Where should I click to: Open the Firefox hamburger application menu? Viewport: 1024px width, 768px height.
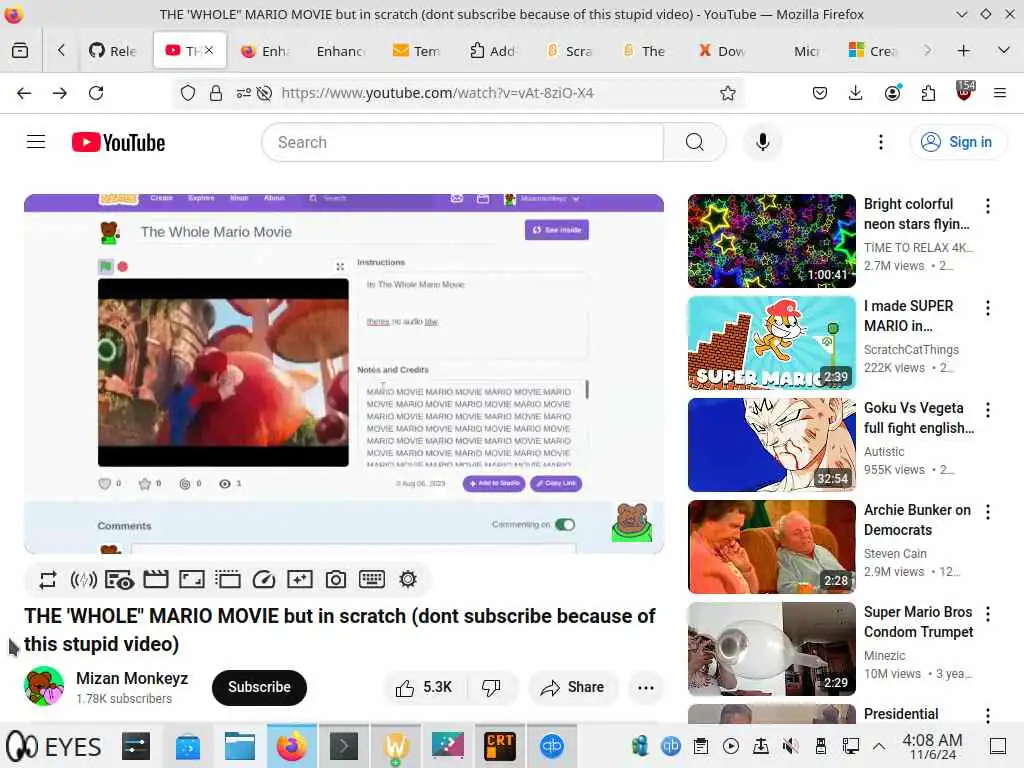[x=1000, y=93]
